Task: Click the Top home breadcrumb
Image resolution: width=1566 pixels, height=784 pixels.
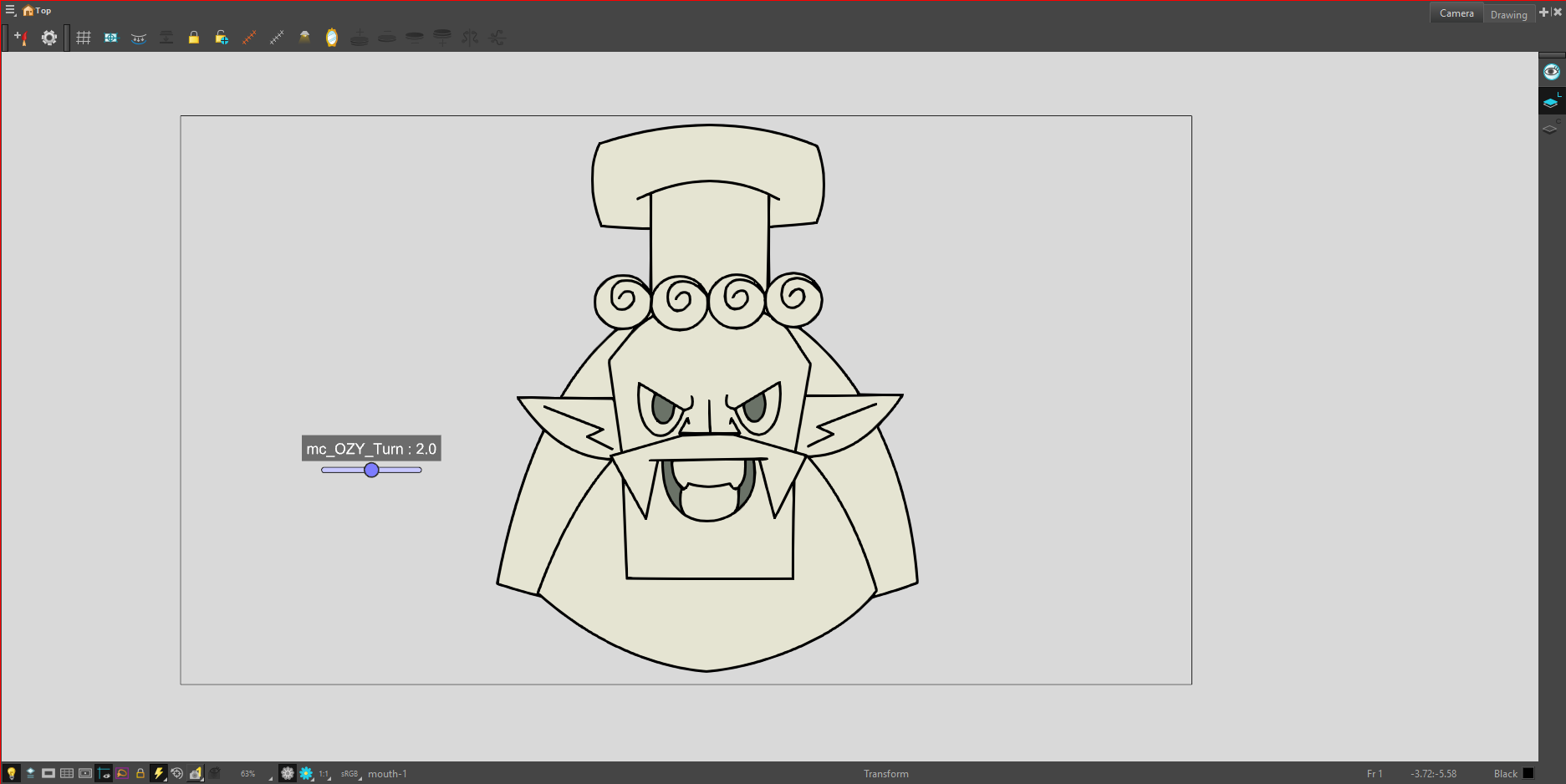Action: pos(37,11)
